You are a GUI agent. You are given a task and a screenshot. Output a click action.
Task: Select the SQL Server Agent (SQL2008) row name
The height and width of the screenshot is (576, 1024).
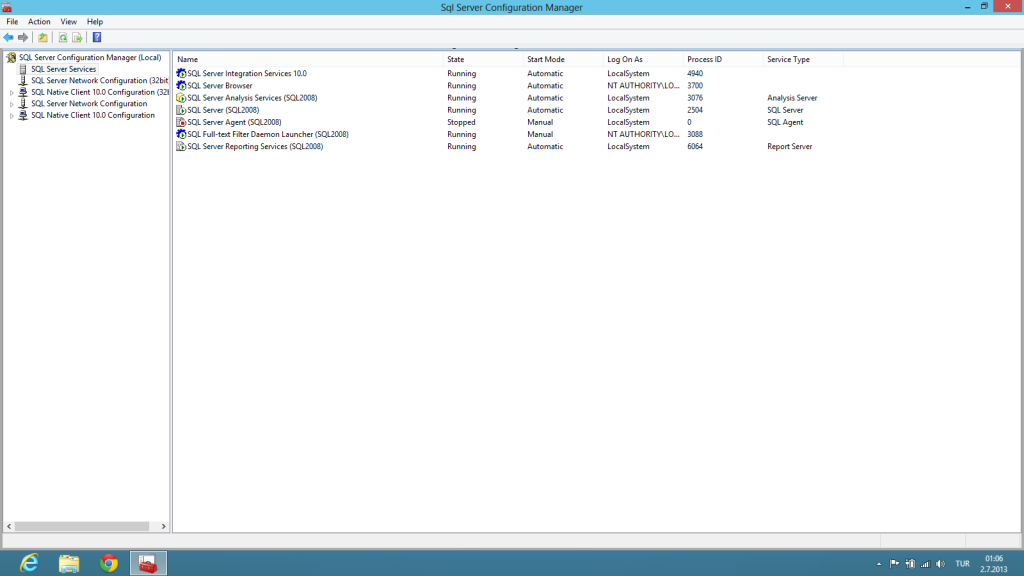(x=234, y=122)
